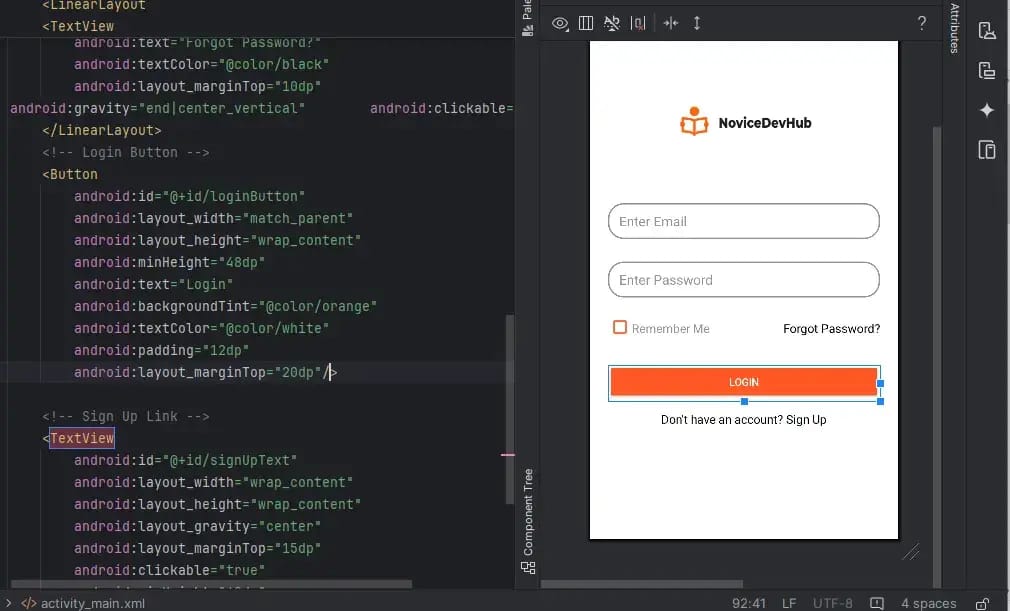Open the UTF-8 encoding selector
1010x611 pixels.
(x=833, y=603)
